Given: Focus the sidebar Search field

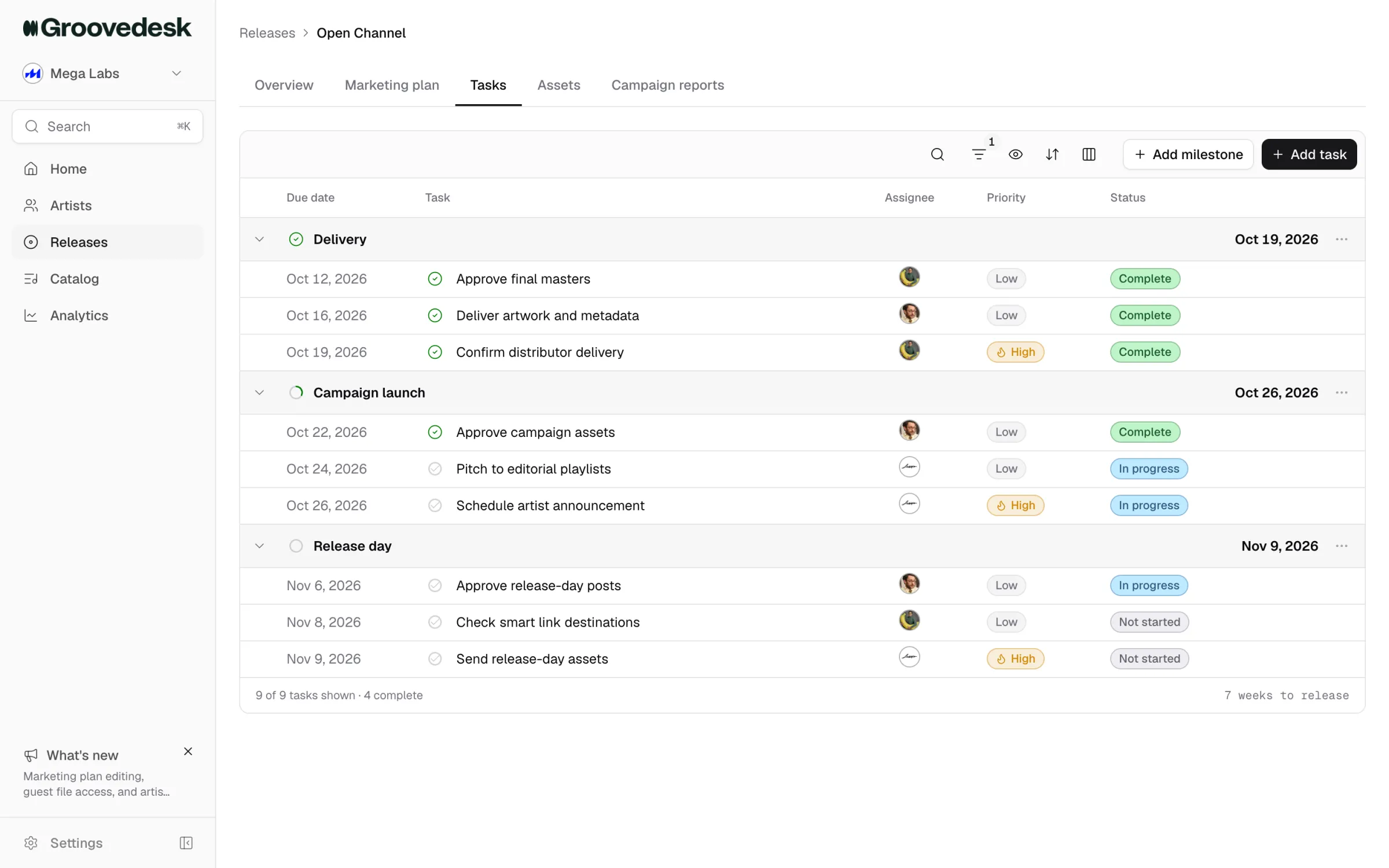Looking at the screenshot, I should (x=108, y=126).
